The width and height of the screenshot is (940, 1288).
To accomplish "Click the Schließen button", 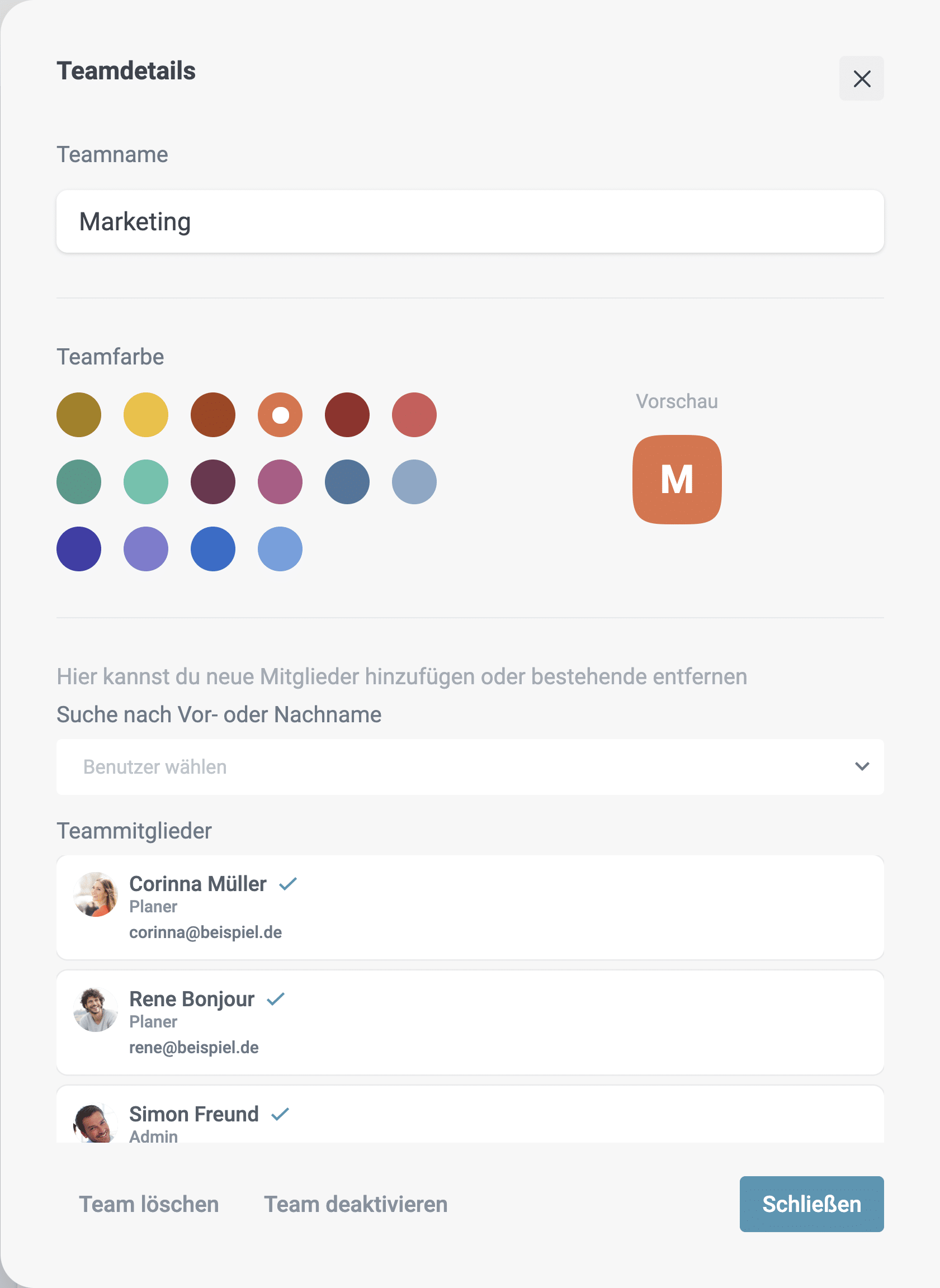I will (811, 1204).
